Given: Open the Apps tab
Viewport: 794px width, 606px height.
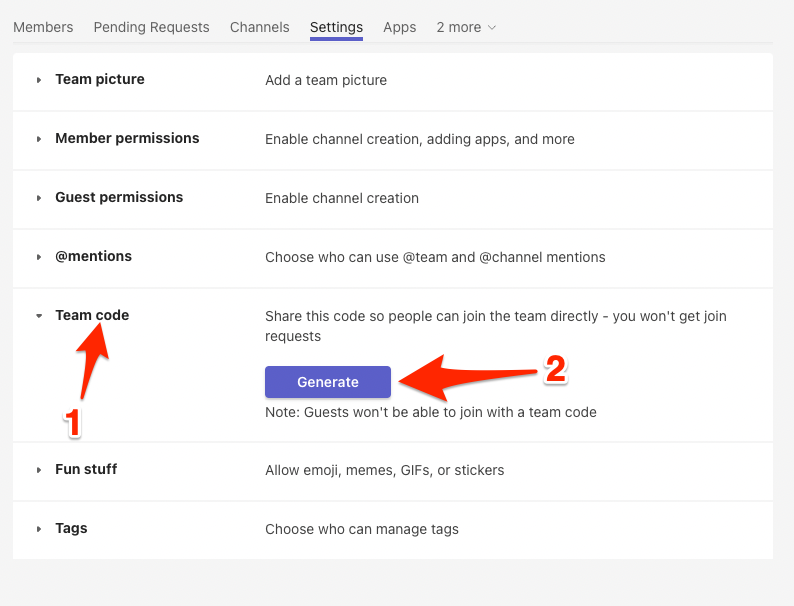Looking at the screenshot, I should 400,27.
